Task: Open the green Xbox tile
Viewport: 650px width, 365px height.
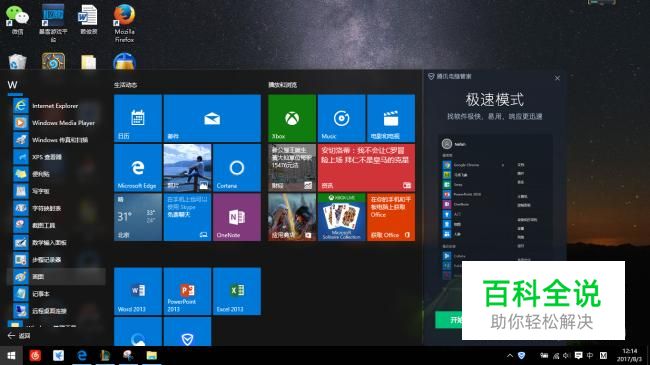Action: click(292, 118)
